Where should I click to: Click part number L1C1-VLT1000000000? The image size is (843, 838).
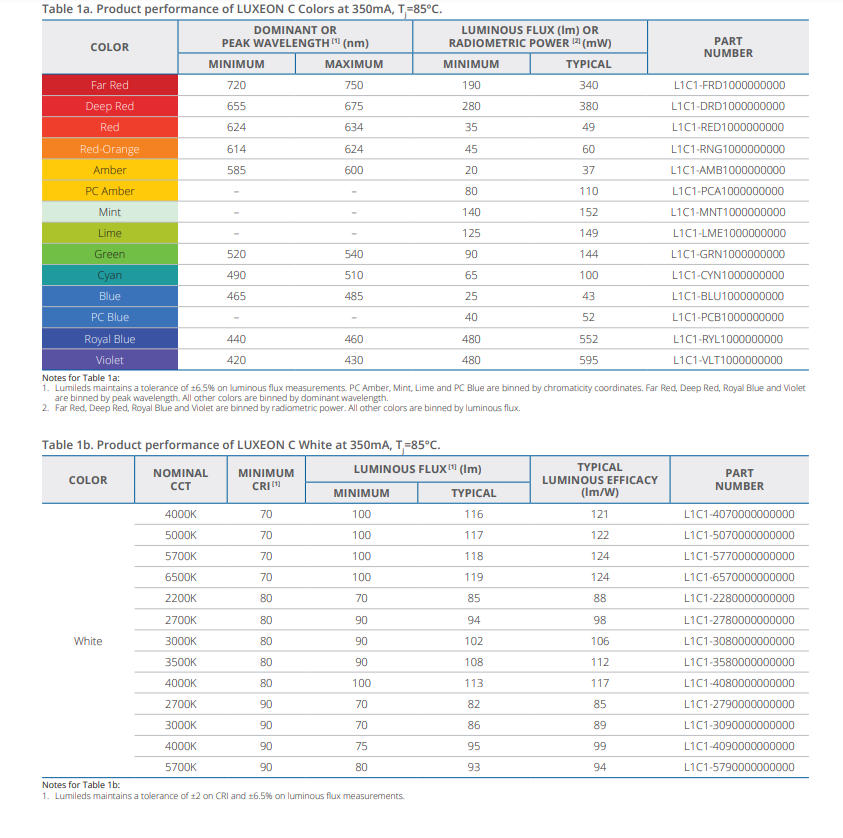[728, 360]
